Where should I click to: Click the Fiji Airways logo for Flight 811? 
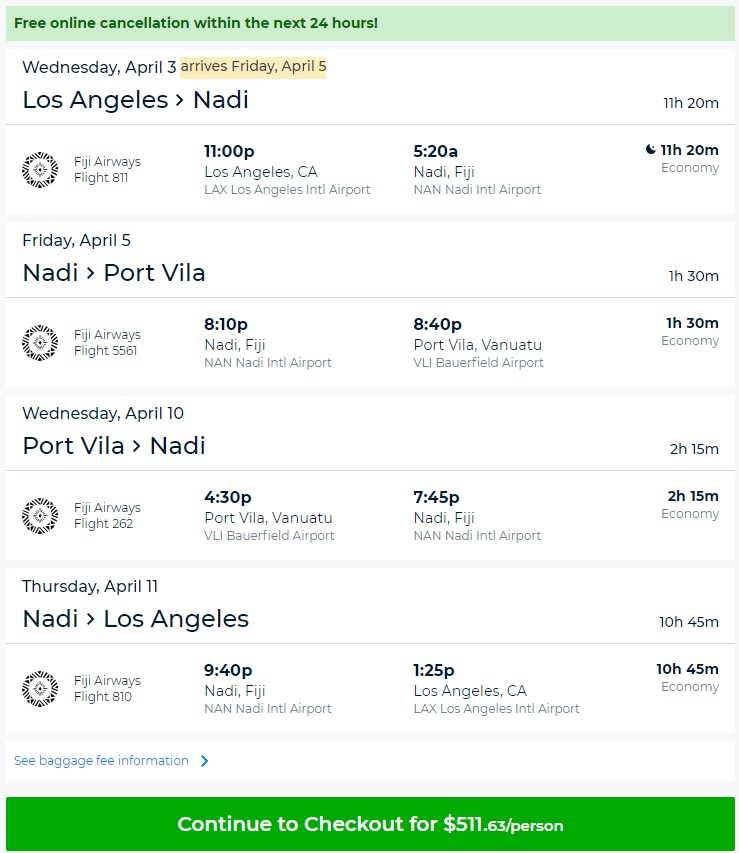[40, 170]
